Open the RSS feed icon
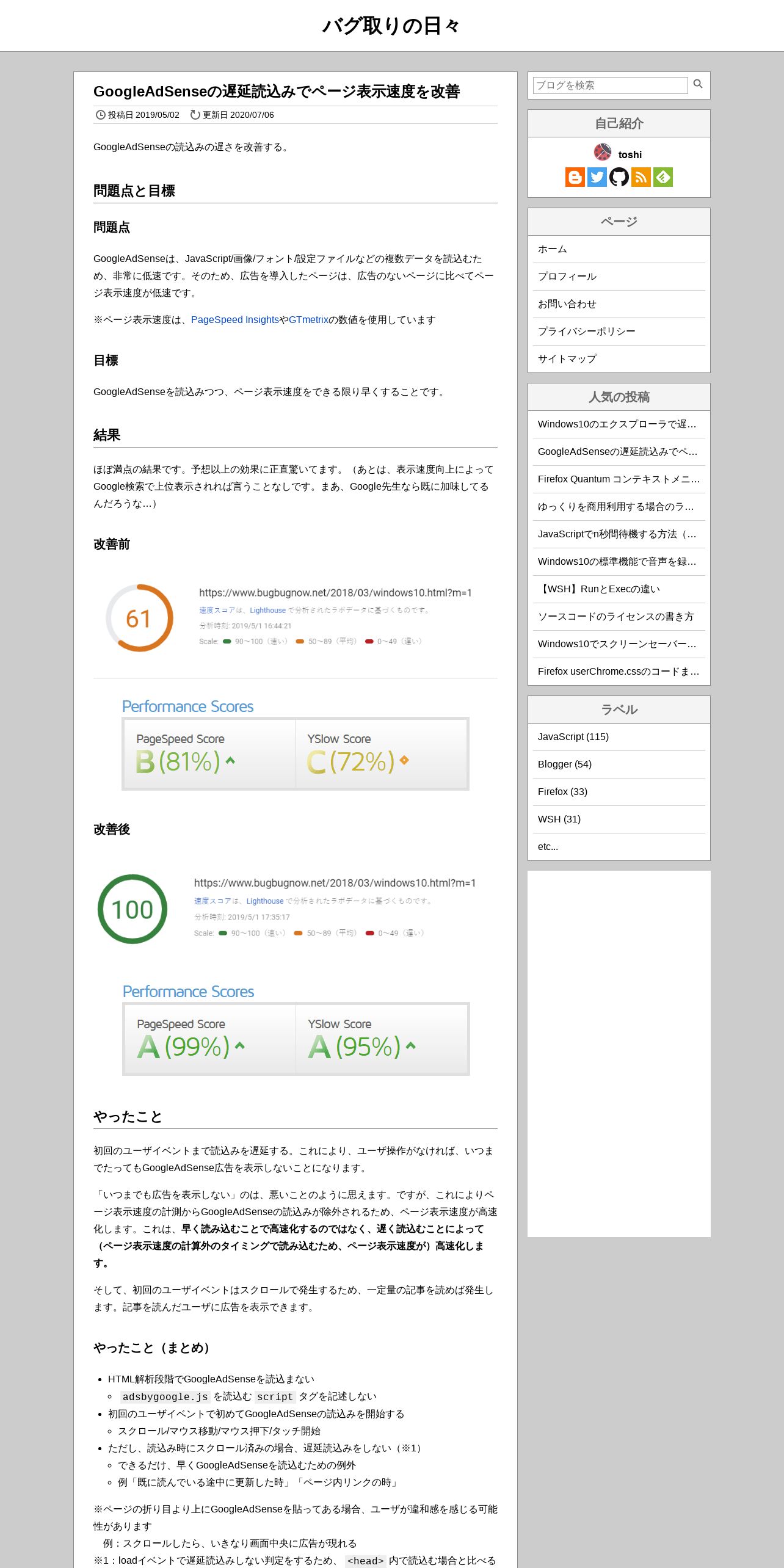This screenshot has height=1568, width=784. pos(641,177)
